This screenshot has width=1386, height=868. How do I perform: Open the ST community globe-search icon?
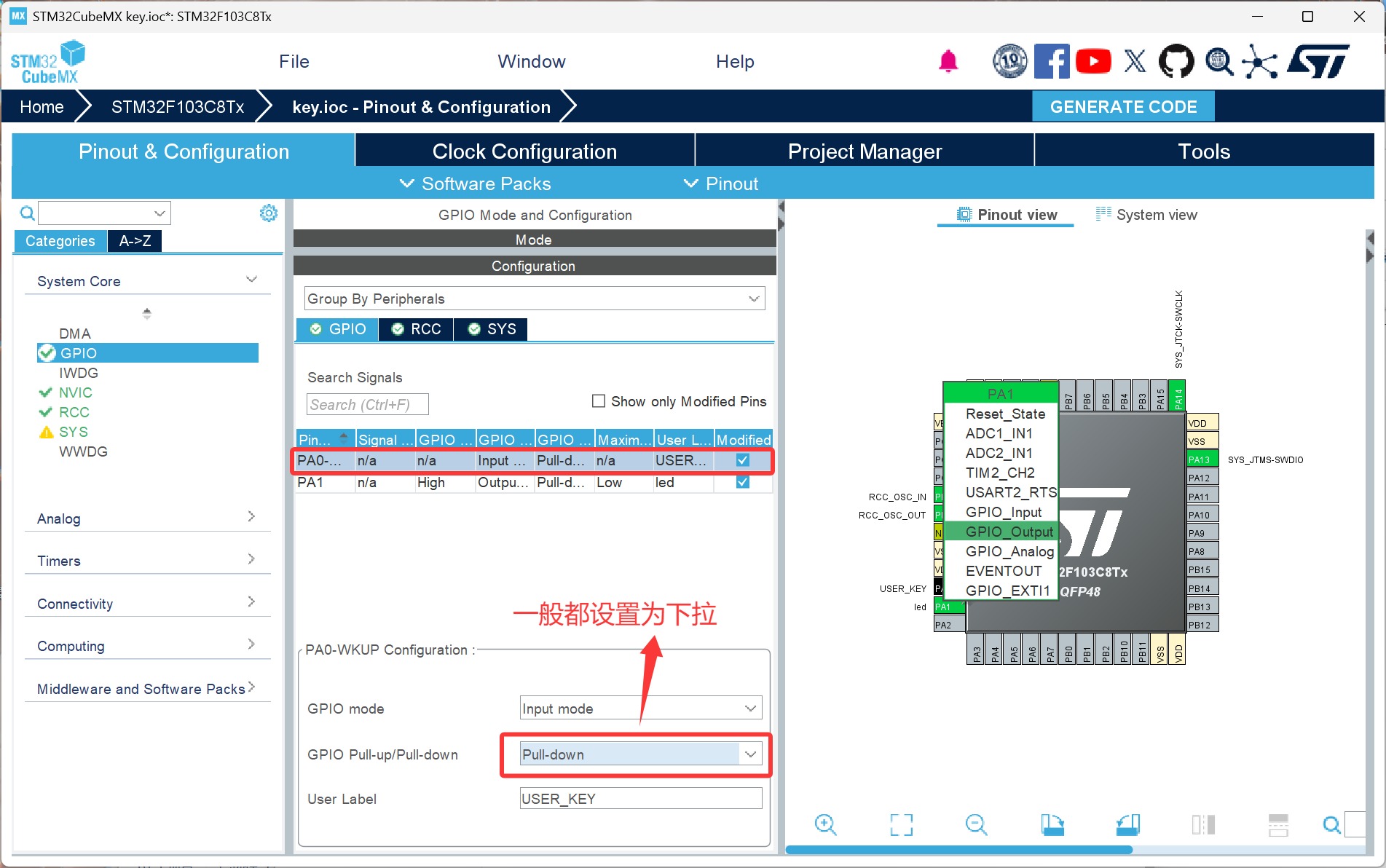[x=1218, y=62]
